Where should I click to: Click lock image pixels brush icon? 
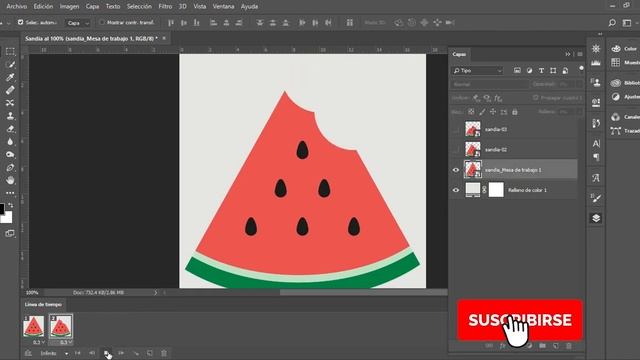[x=482, y=112]
